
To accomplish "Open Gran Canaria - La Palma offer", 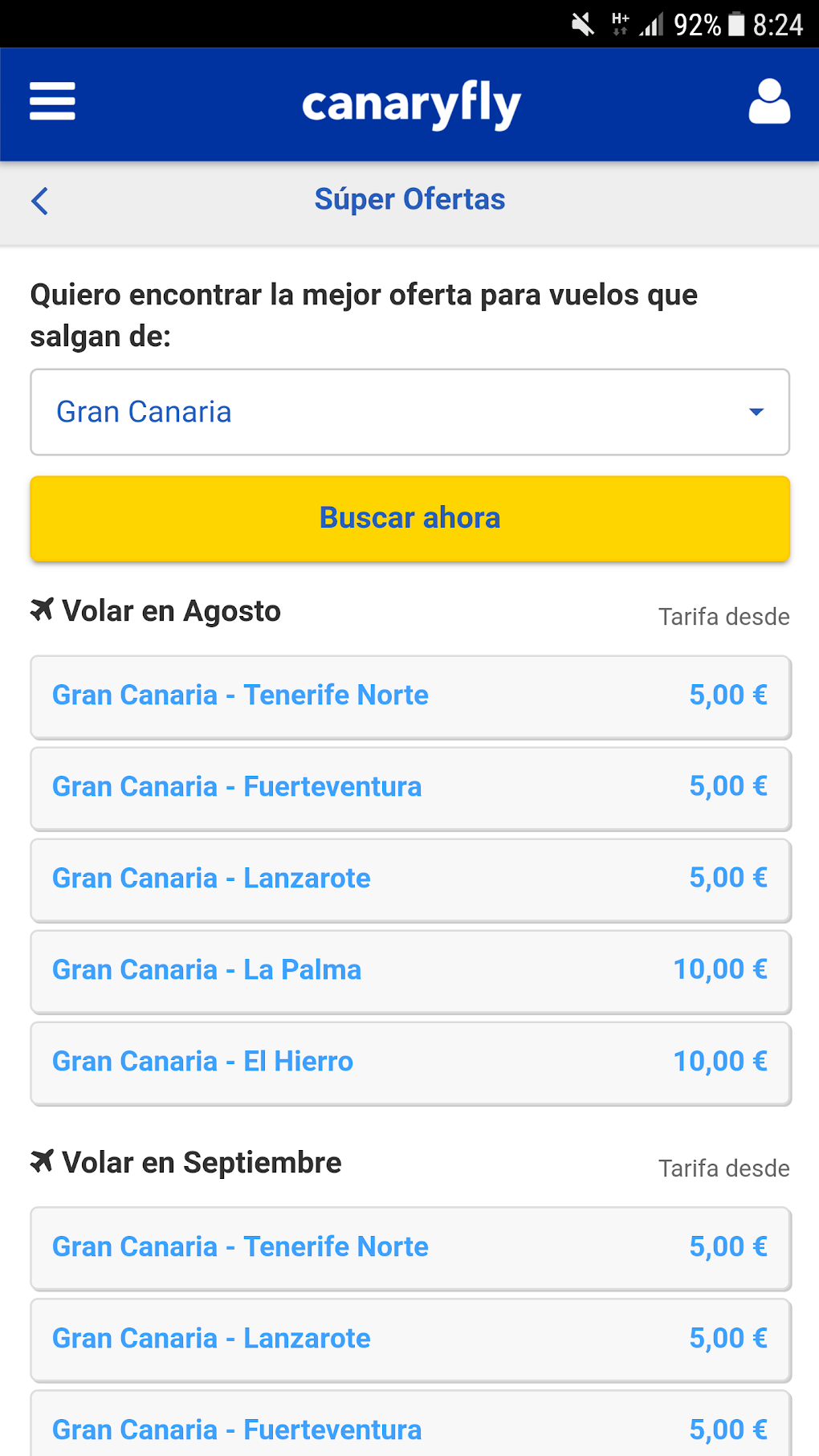I will pos(409,970).
